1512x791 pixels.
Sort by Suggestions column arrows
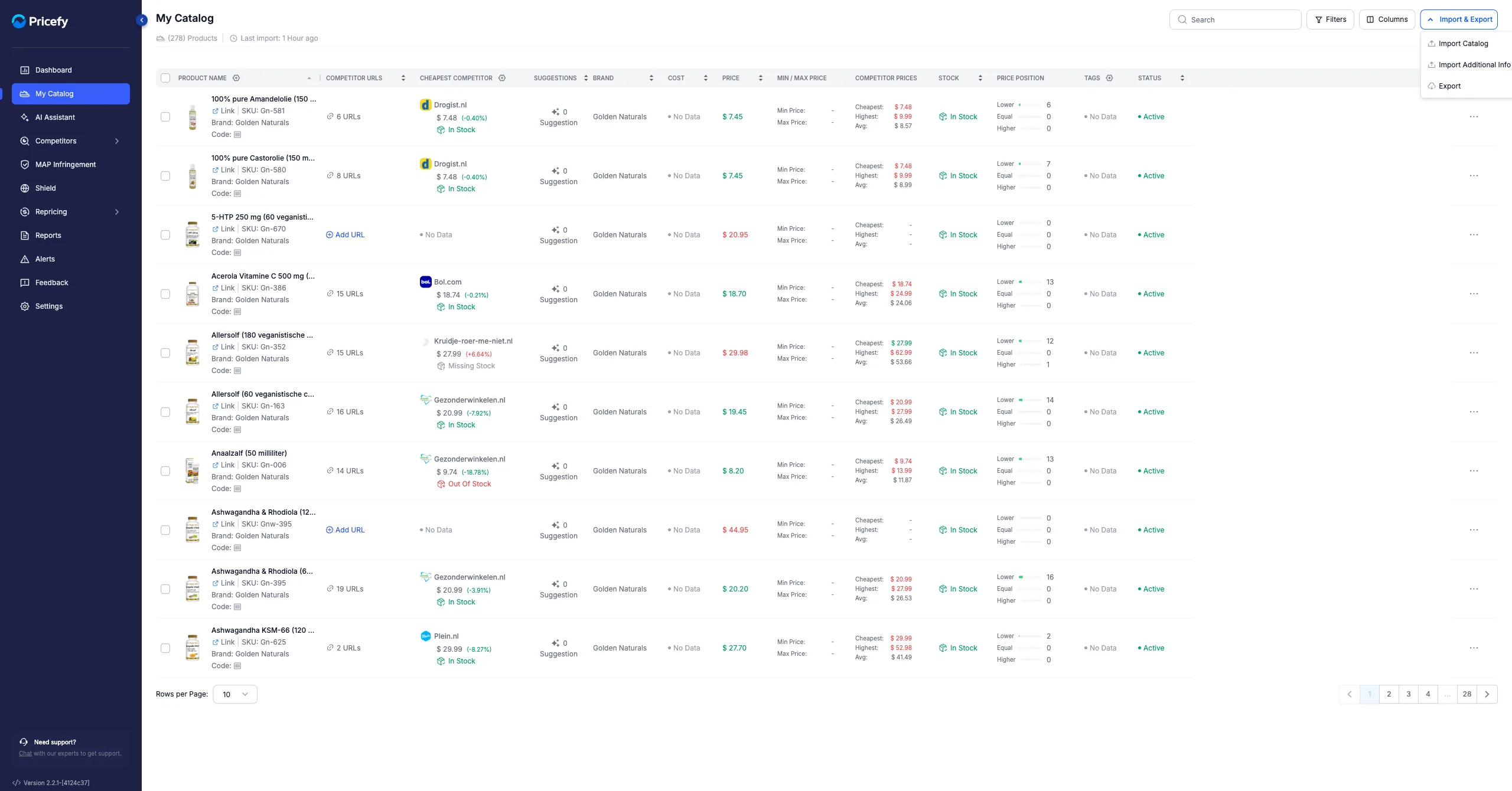tap(586, 78)
